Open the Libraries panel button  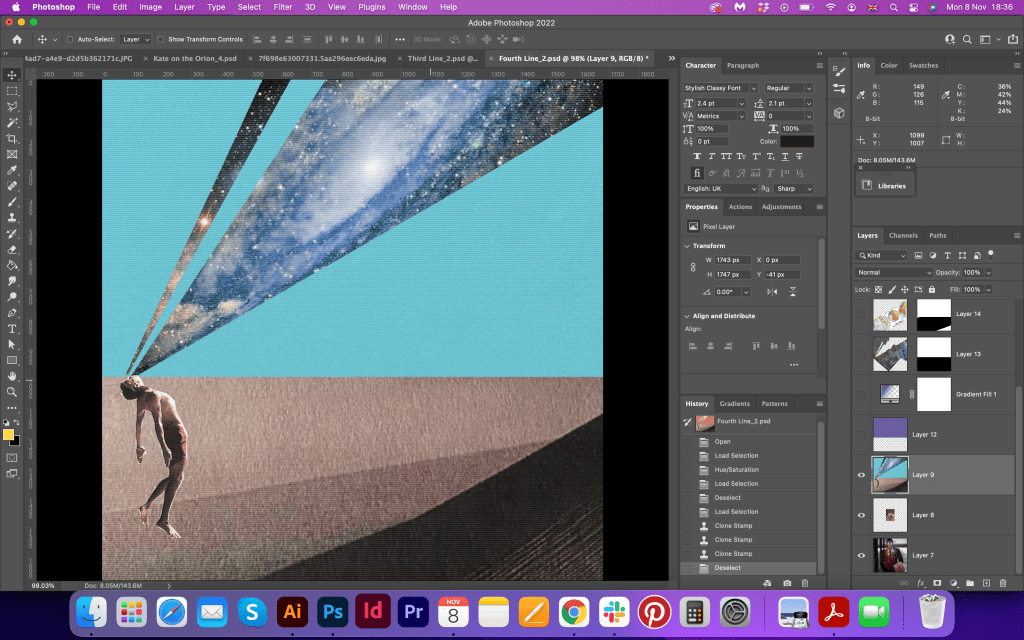point(883,185)
